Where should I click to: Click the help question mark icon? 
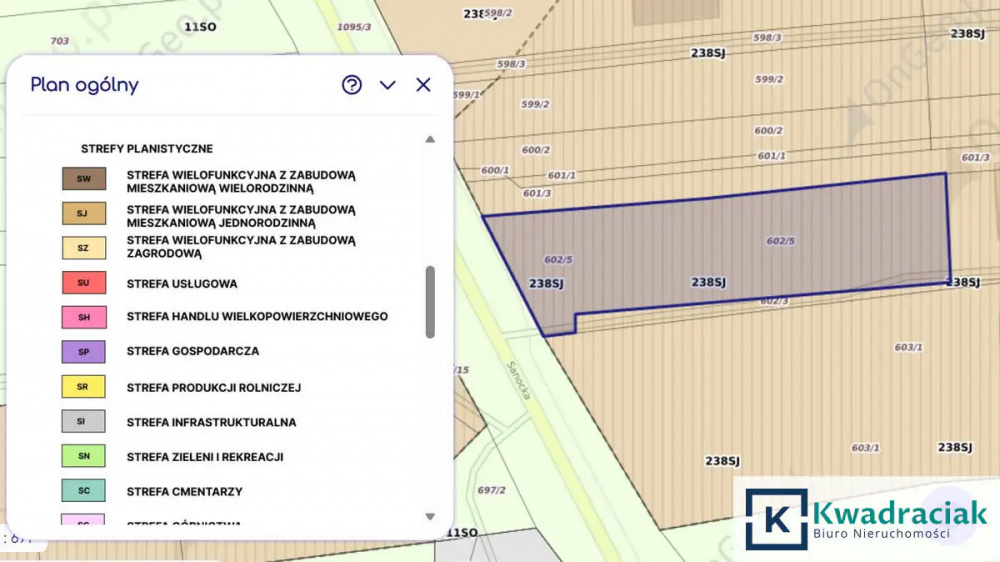351,85
